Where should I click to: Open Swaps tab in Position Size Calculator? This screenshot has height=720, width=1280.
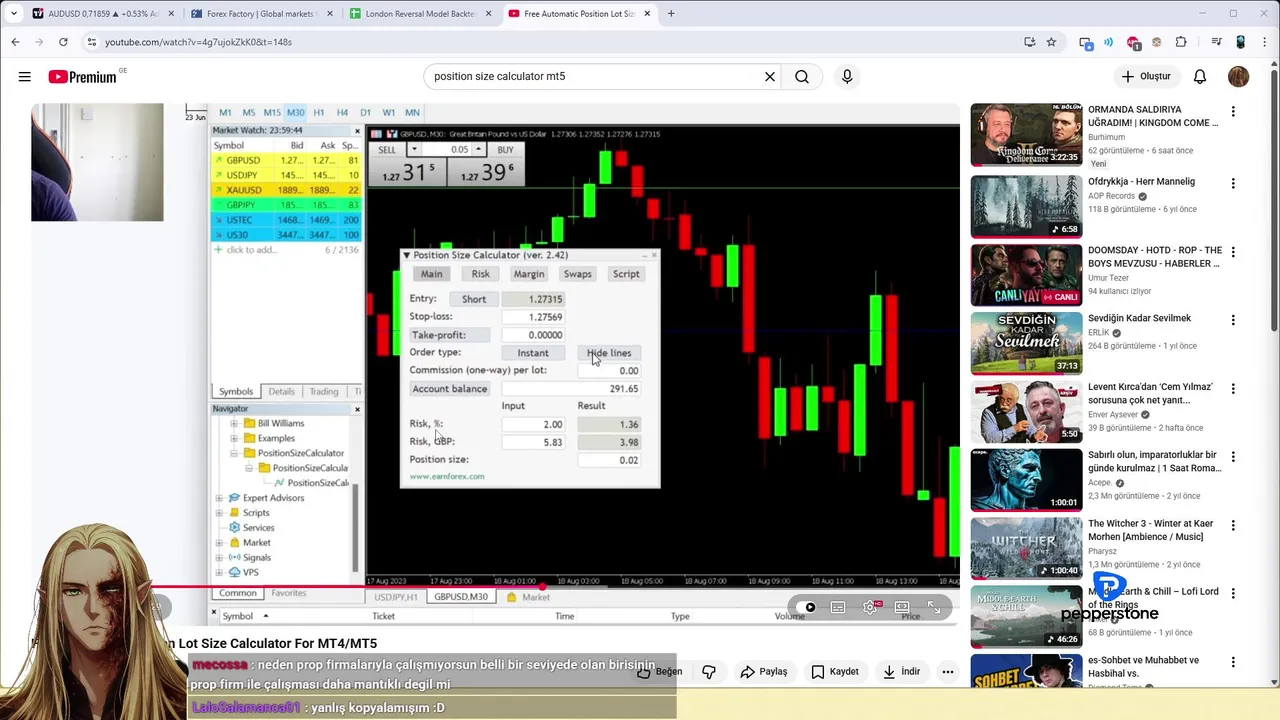[x=577, y=274]
